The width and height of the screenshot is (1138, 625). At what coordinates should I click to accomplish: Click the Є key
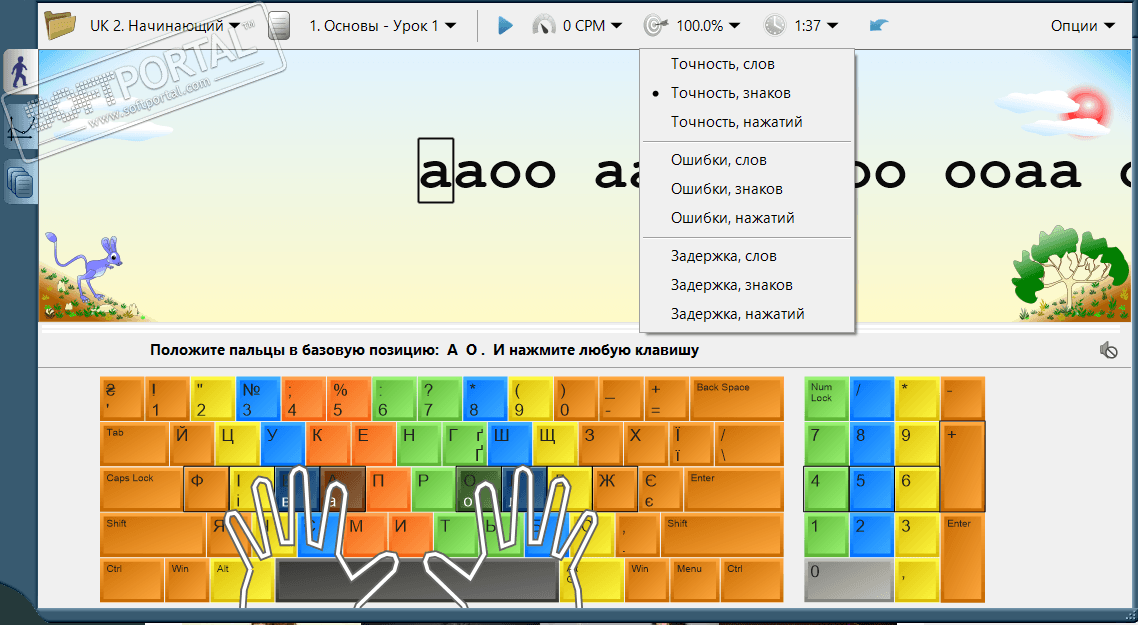pos(660,489)
